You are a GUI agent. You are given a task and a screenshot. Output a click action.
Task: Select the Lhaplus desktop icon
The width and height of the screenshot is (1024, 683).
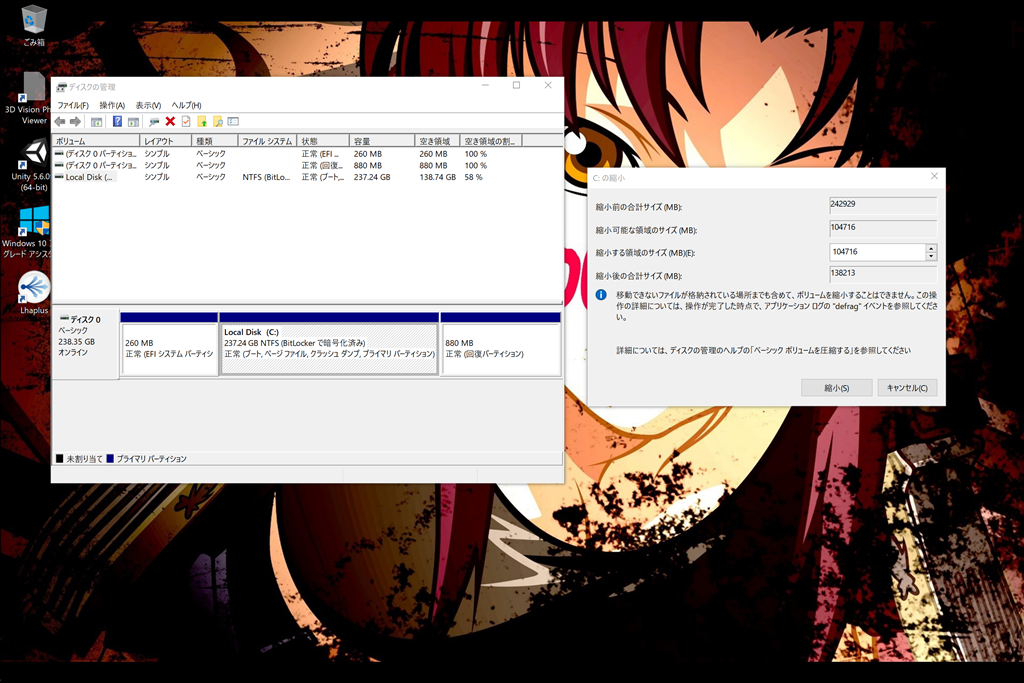[x=34, y=293]
